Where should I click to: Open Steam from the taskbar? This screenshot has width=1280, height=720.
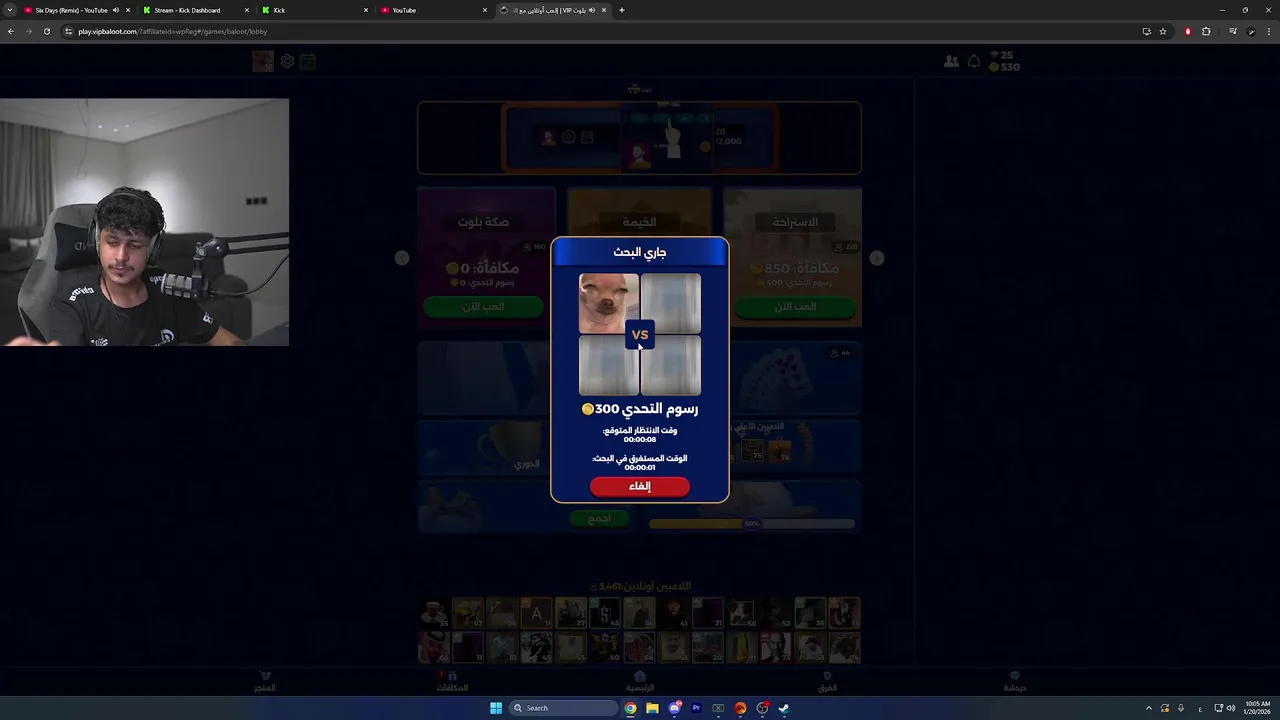point(784,708)
